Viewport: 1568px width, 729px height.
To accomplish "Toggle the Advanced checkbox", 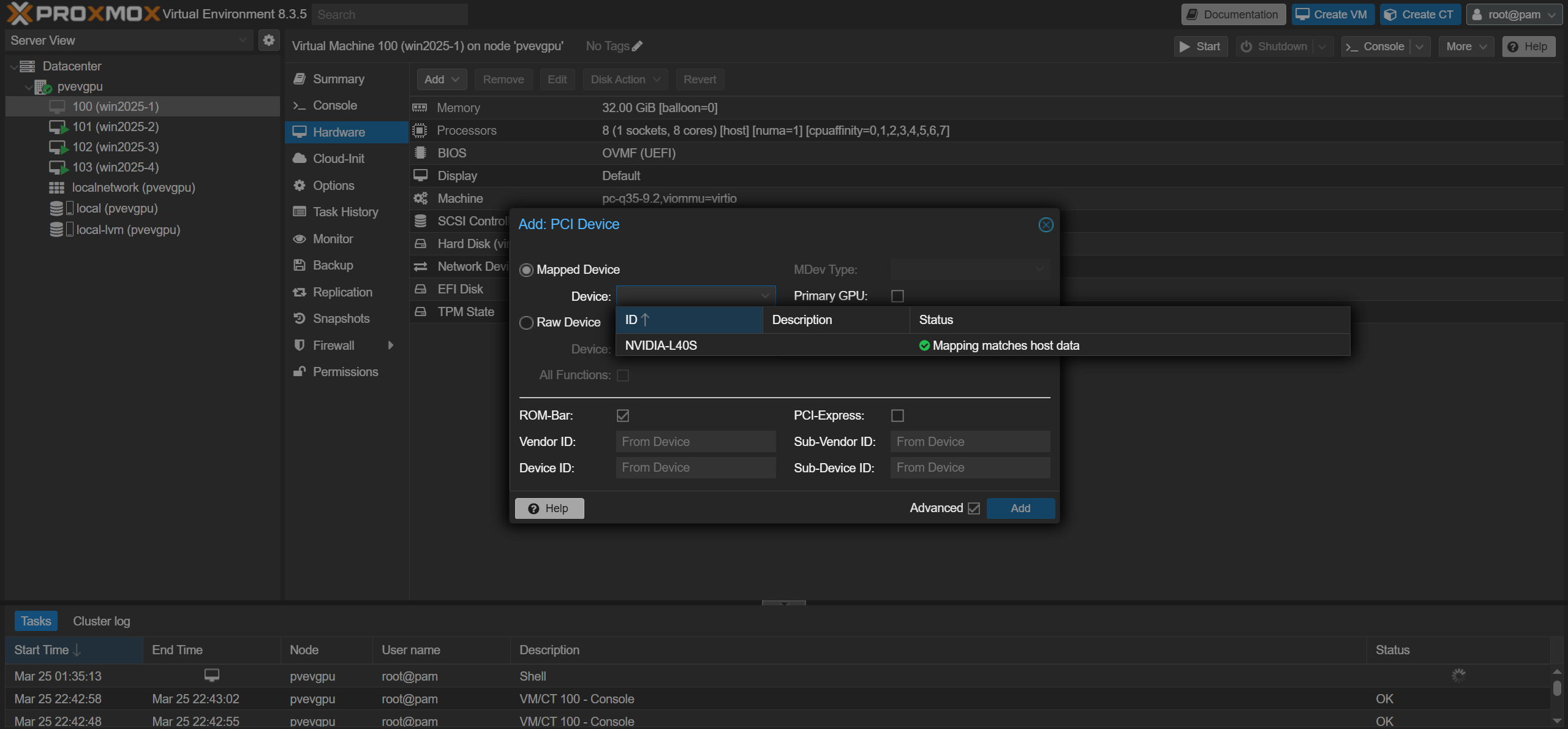I will (974, 508).
